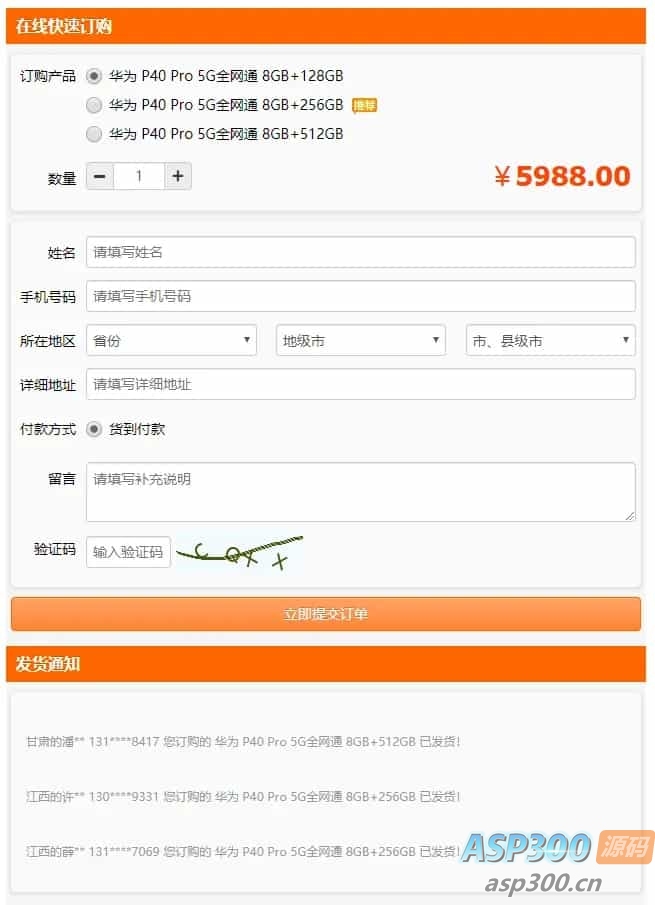Open the 市、县级市 dropdown
The width and height of the screenshot is (655, 905).
(x=551, y=340)
